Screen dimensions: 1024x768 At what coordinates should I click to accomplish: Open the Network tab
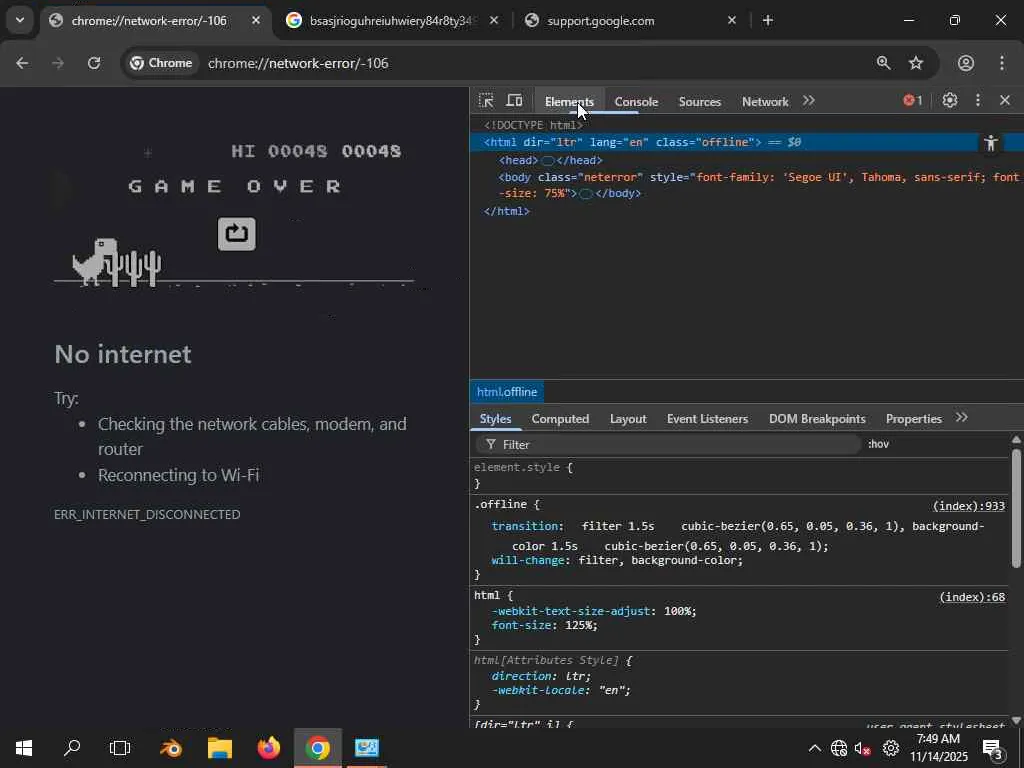click(x=765, y=101)
